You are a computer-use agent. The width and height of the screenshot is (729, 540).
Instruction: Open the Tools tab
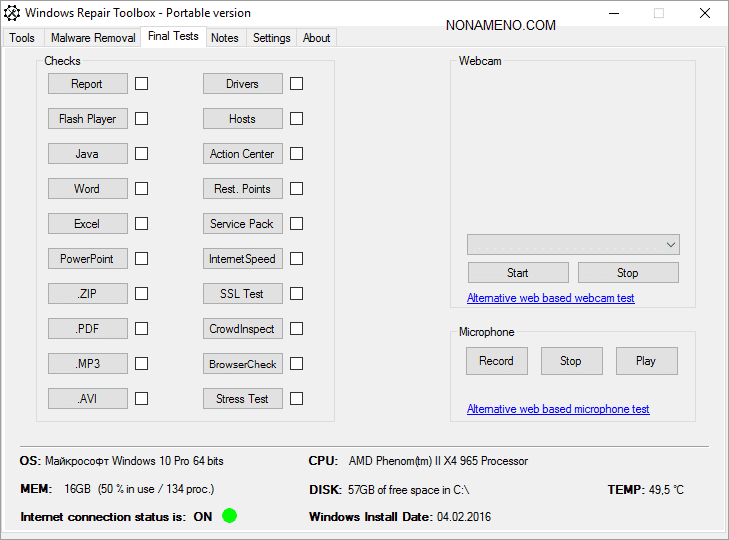(x=22, y=38)
